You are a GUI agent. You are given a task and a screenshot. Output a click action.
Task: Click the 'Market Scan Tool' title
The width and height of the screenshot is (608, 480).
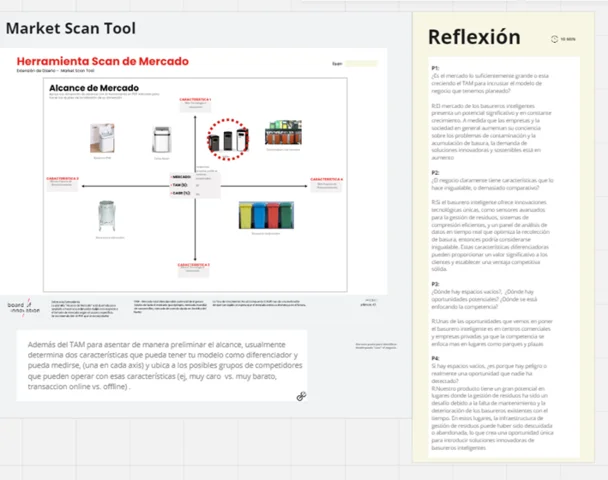71,28
